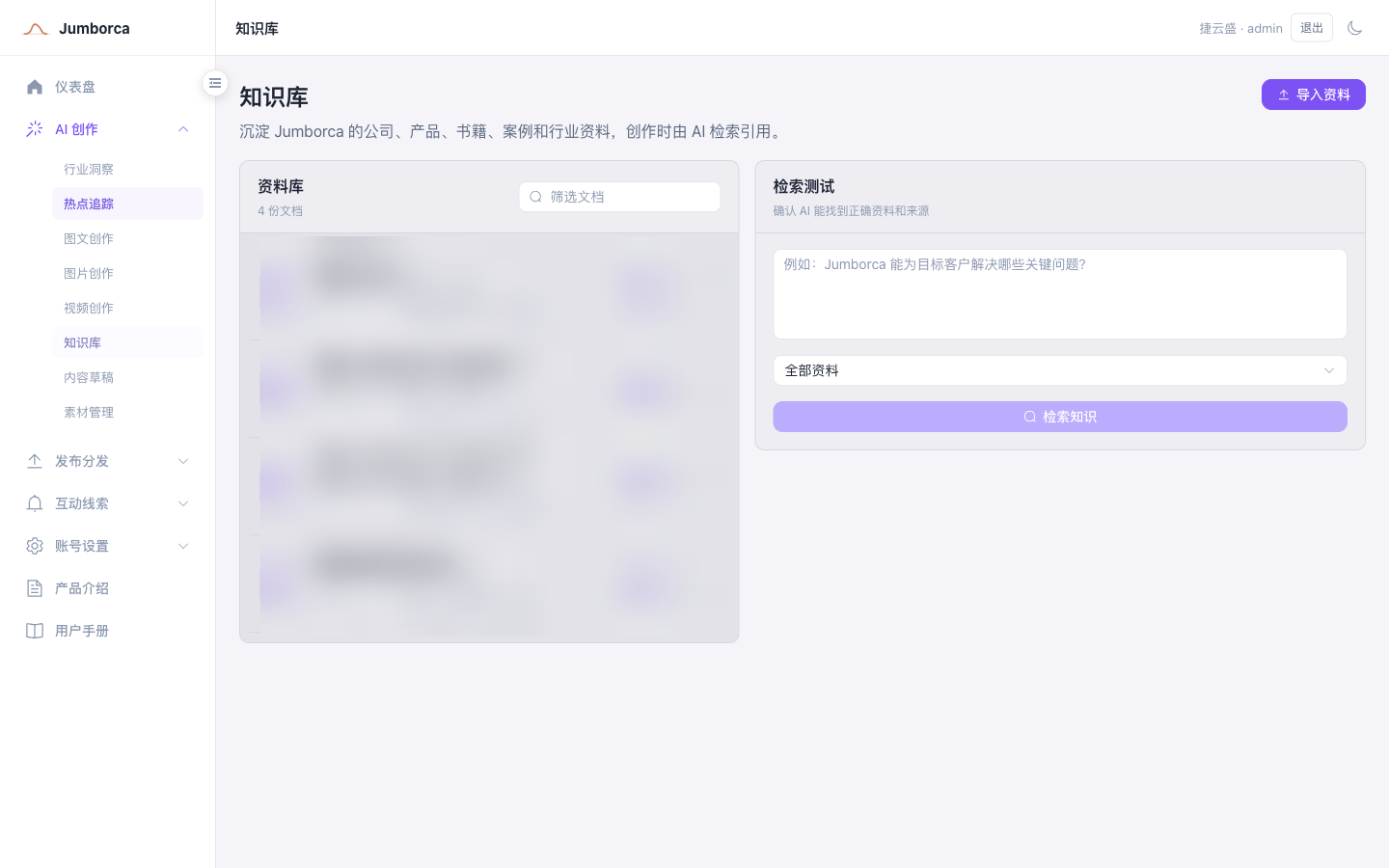Toggle dark mode with the moon icon
The image size is (1389, 868).
click(1354, 28)
